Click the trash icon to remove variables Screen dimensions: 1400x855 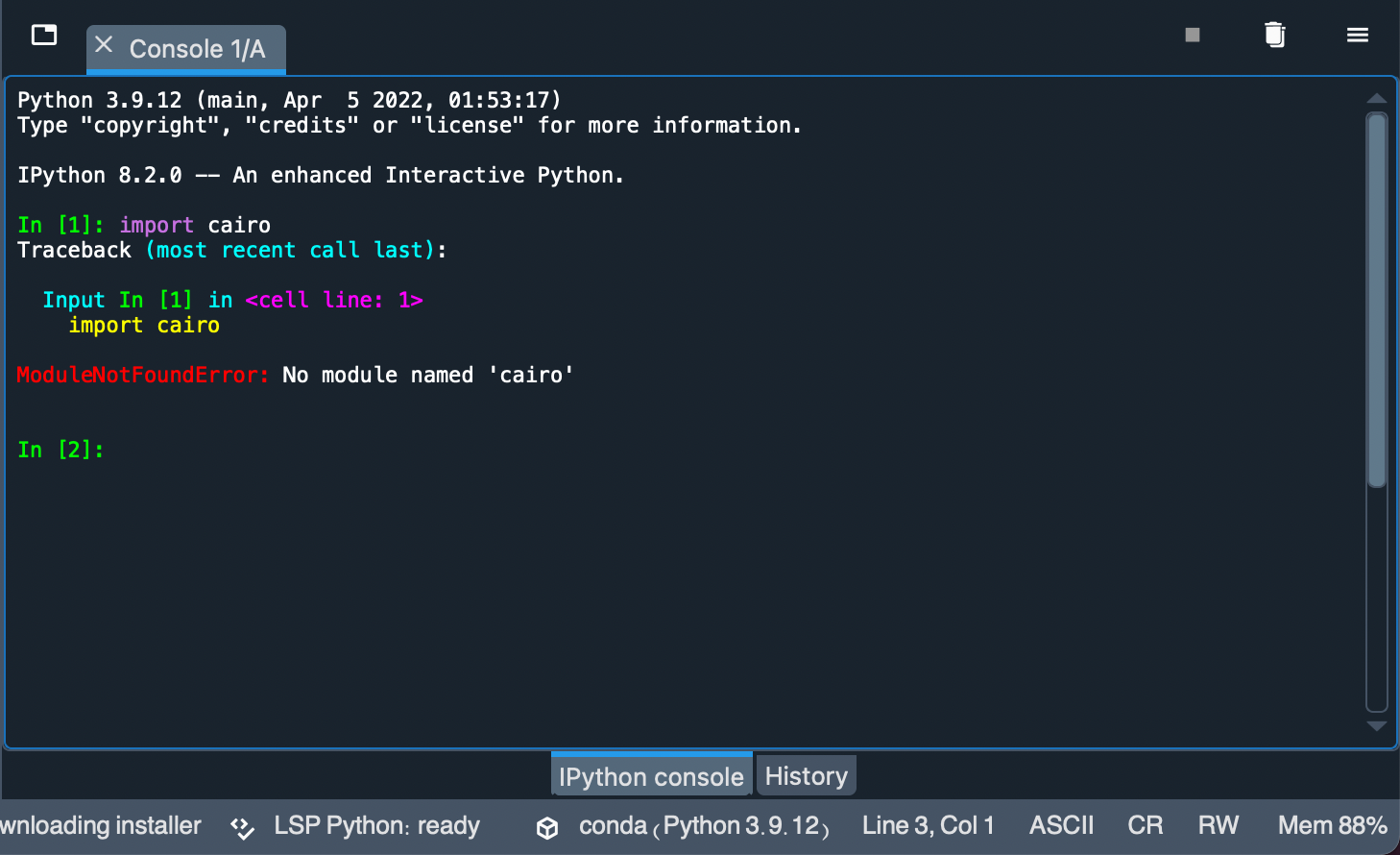[1274, 36]
